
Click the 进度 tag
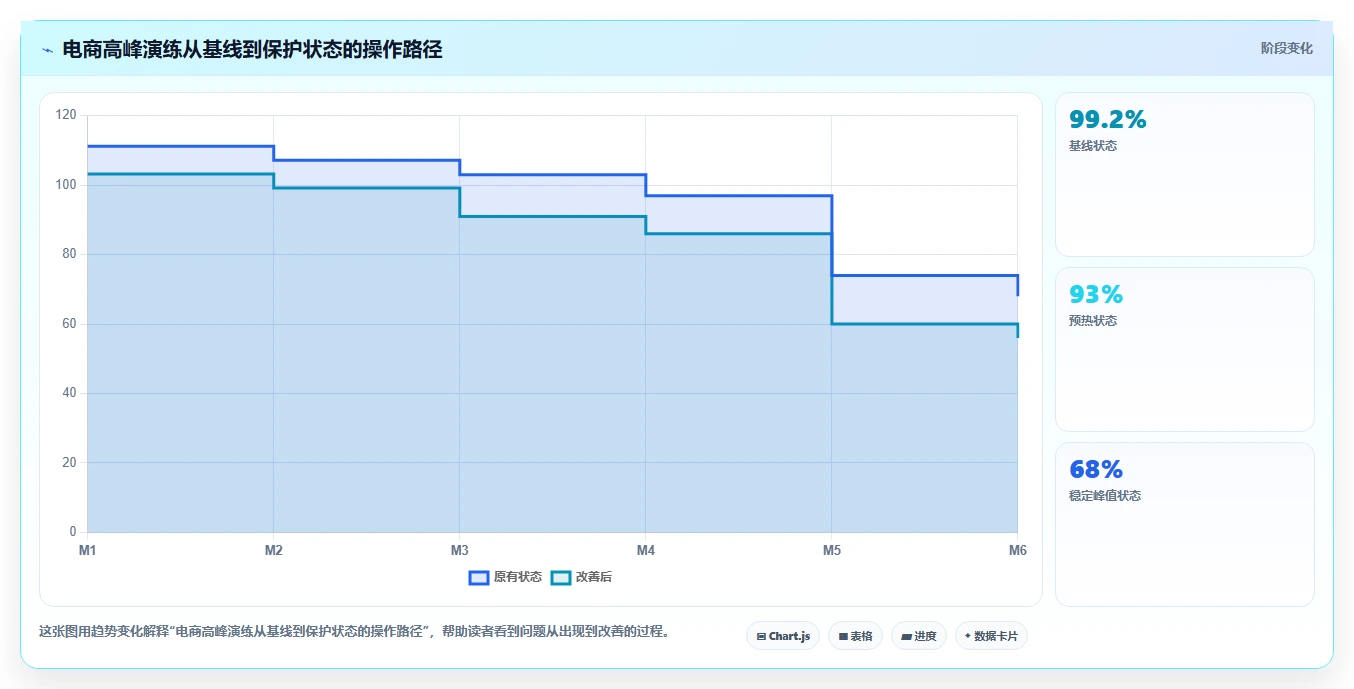[x=919, y=636]
